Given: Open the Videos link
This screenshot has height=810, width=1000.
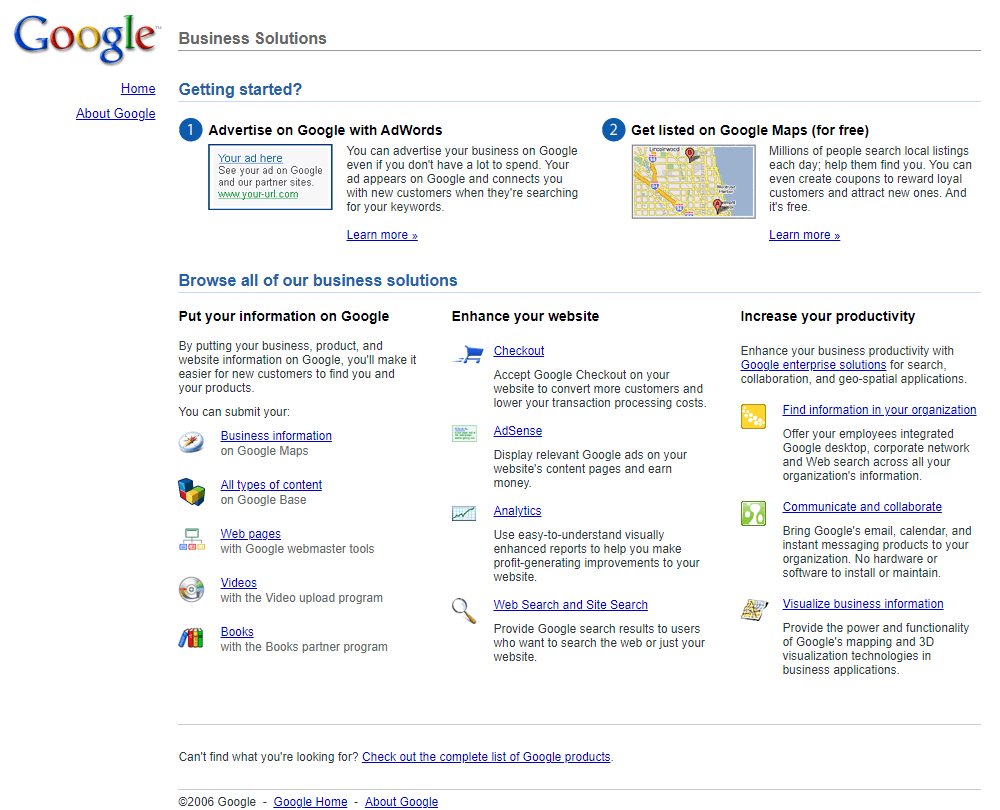Looking at the screenshot, I should (239, 583).
